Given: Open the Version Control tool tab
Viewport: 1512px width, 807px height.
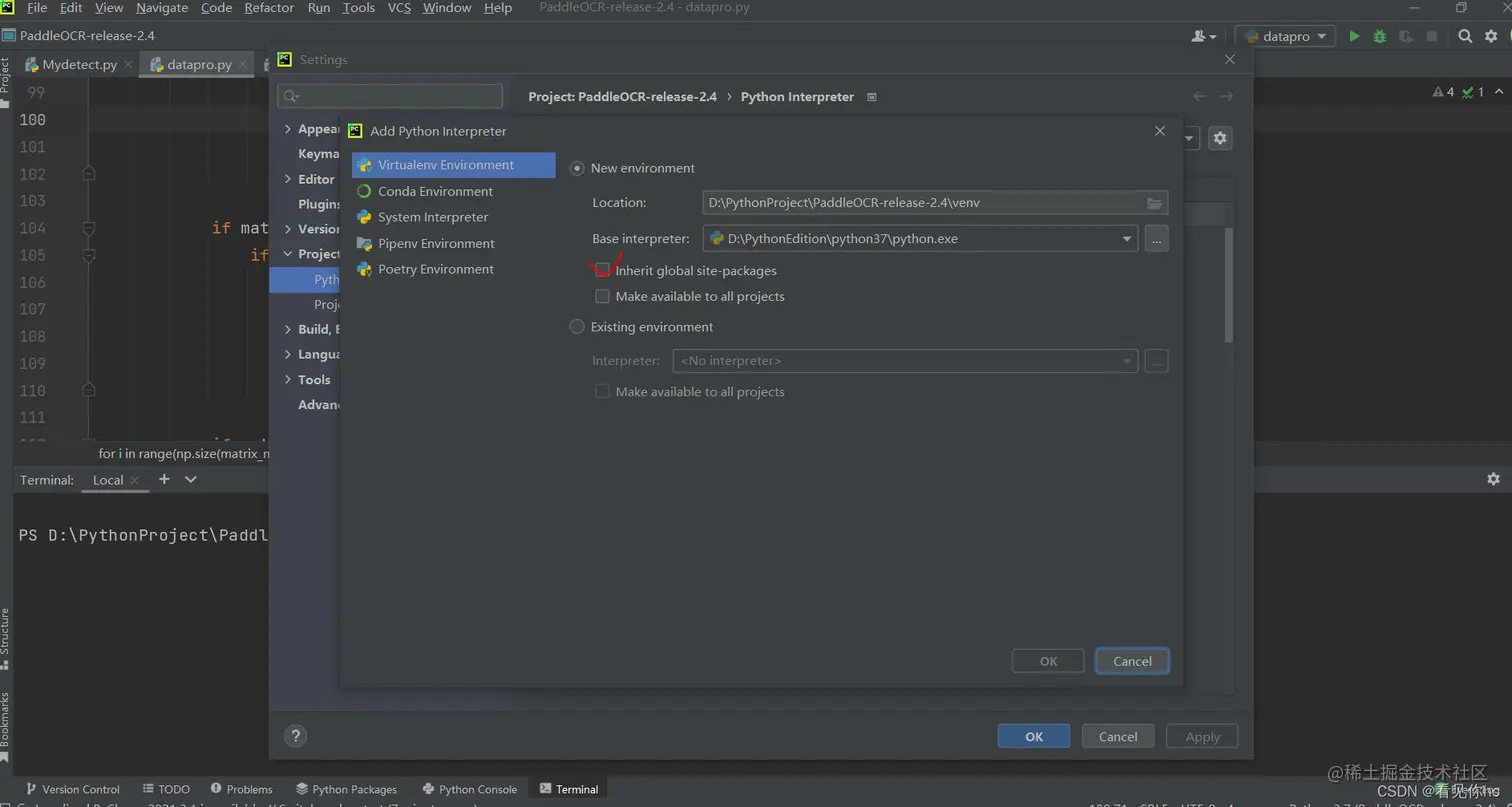Looking at the screenshot, I should [72, 789].
